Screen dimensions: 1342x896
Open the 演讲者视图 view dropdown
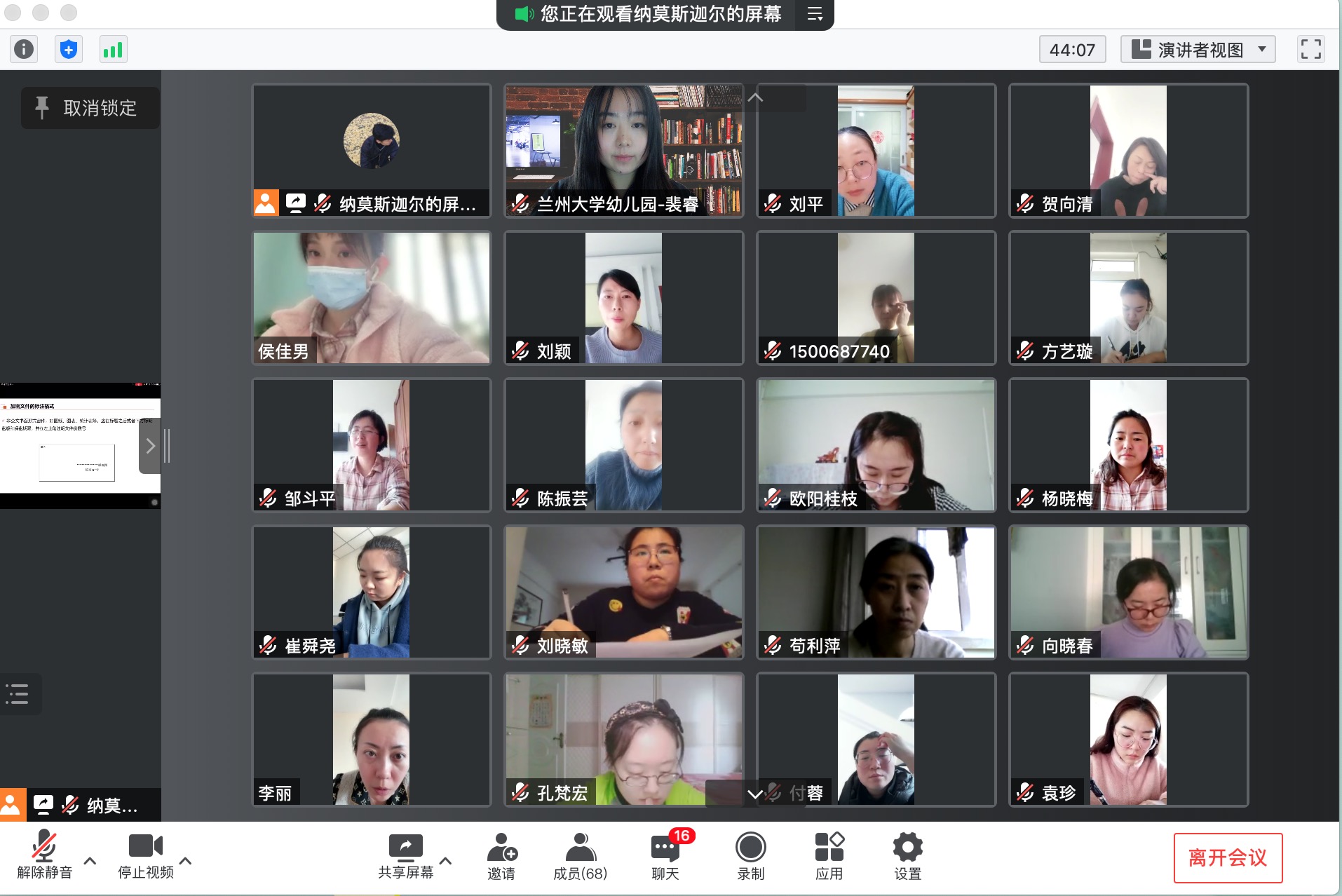pos(1198,50)
